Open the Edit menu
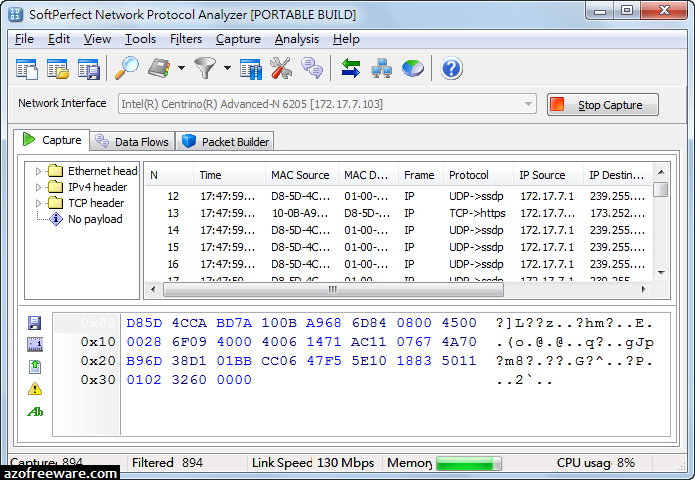 59,39
